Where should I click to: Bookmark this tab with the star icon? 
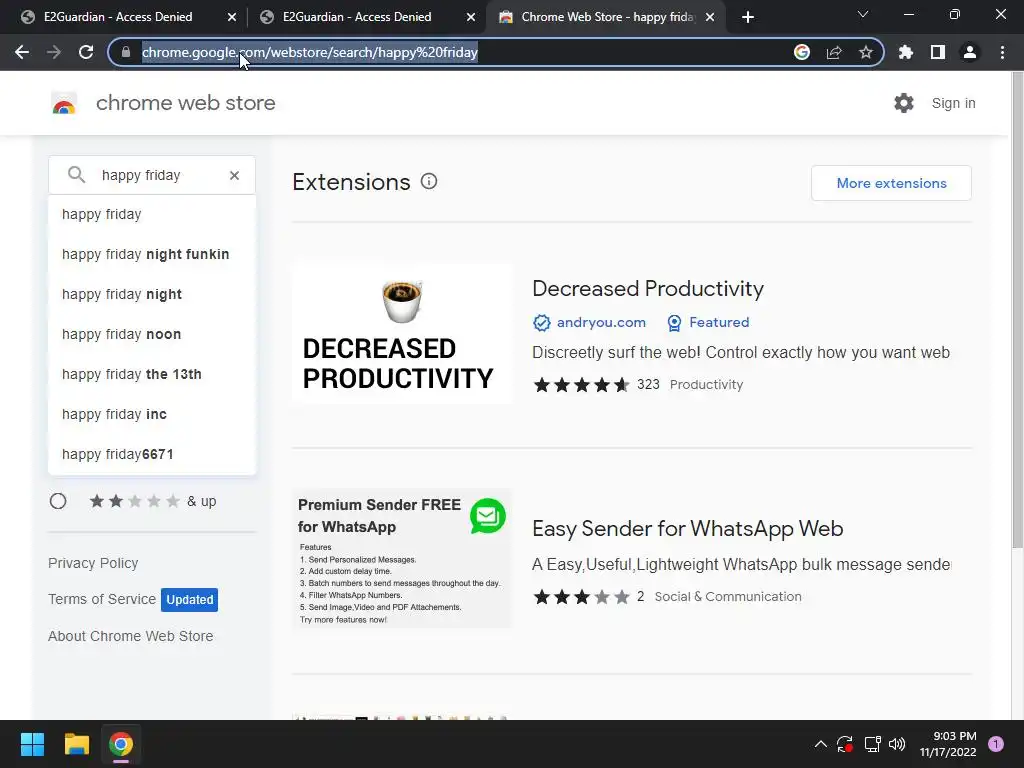pos(866,52)
